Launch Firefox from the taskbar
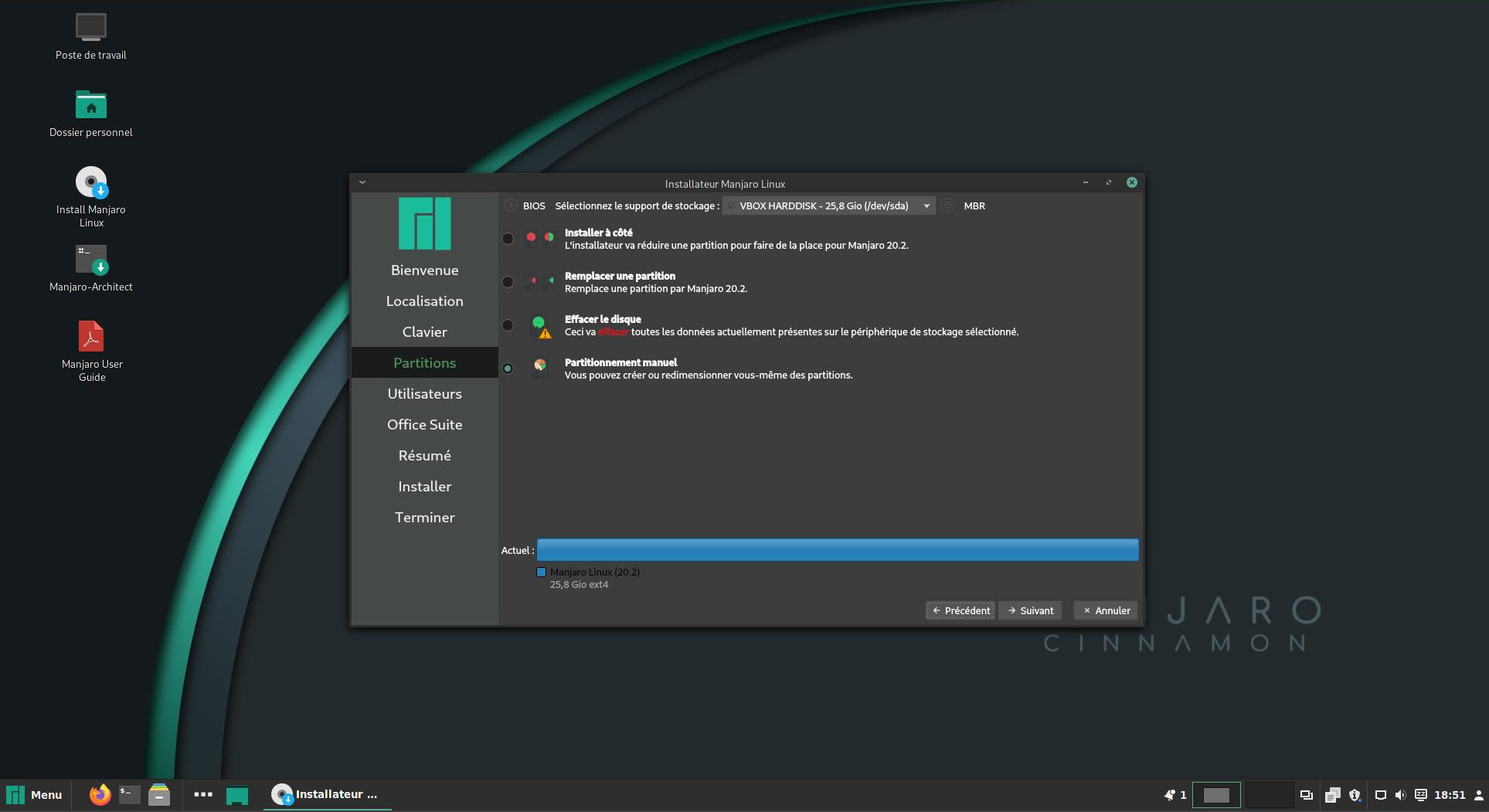Screen dimensions: 1489x812 [100, 794]
